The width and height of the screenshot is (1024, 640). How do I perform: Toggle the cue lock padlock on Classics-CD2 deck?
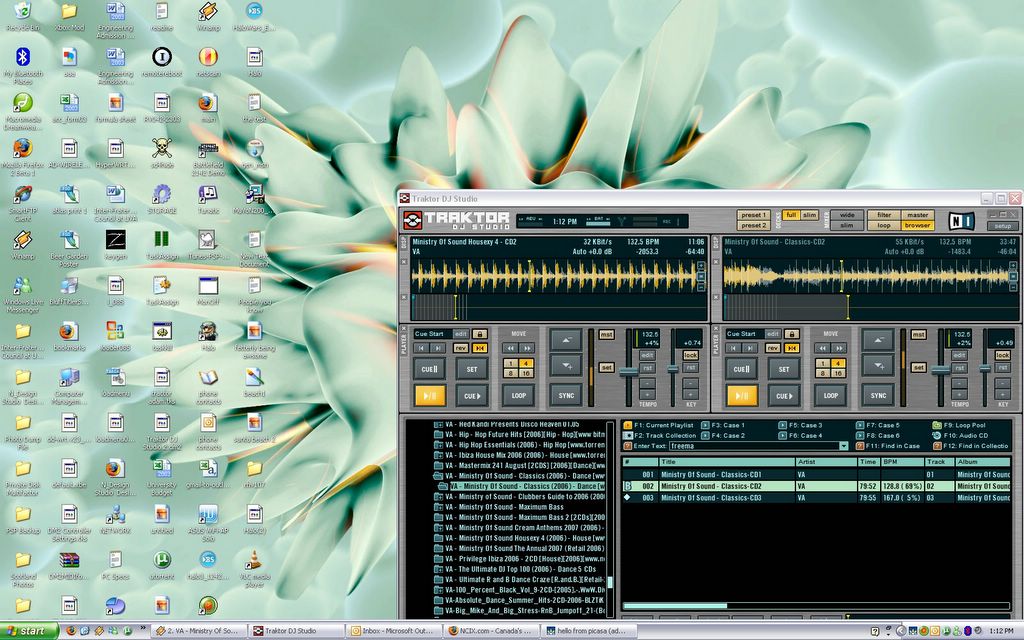[x=792, y=334]
